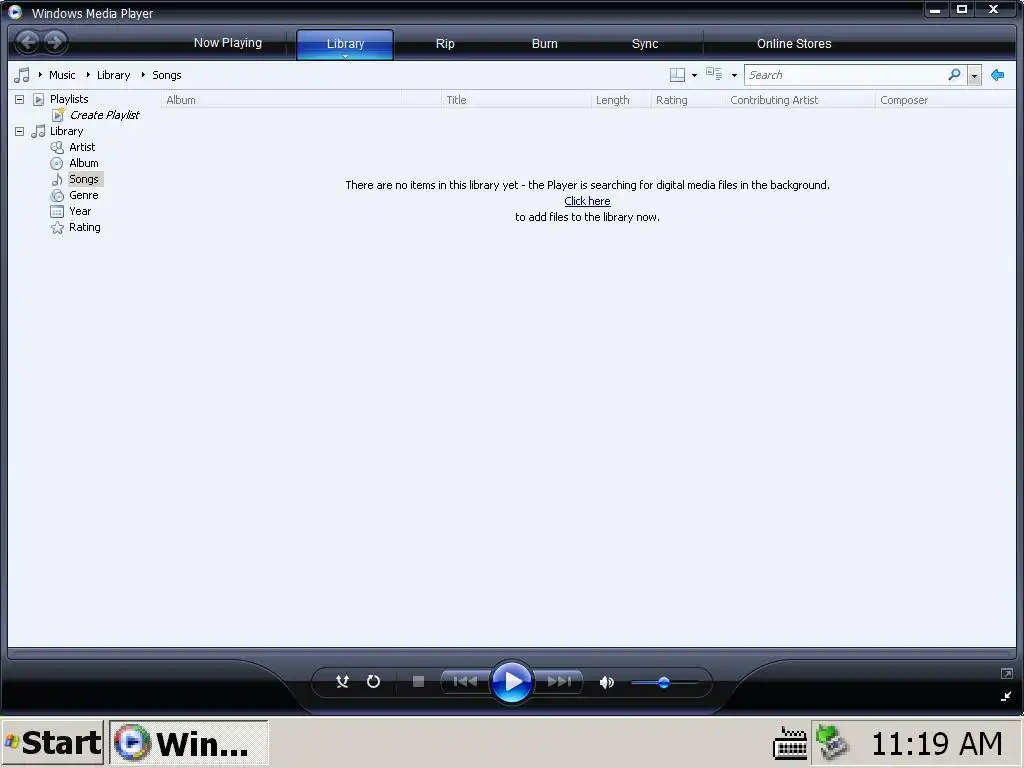Click the Next track button
The image size is (1024, 768).
pyautogui.click(x=559, y=682)
